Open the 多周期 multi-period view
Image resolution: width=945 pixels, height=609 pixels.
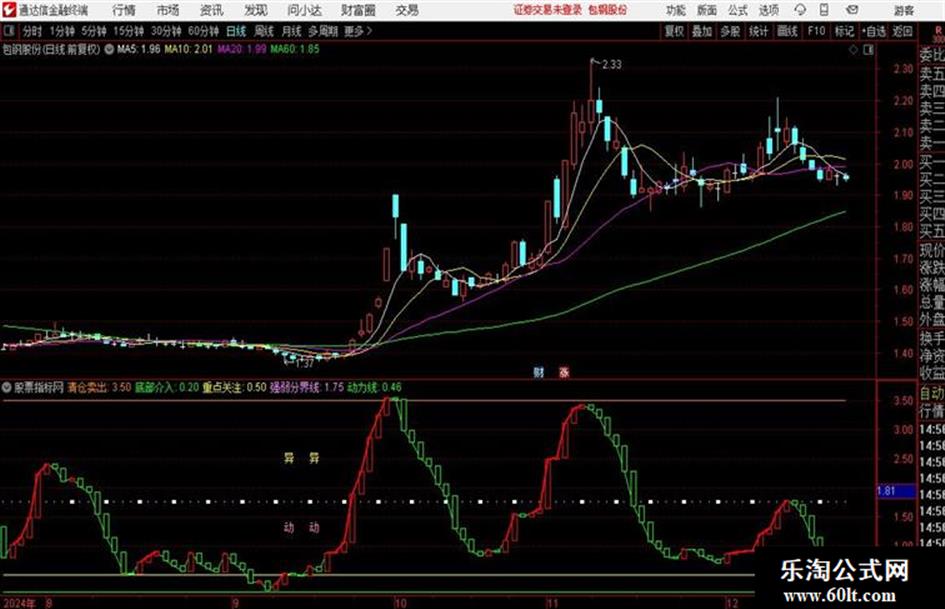324,31
